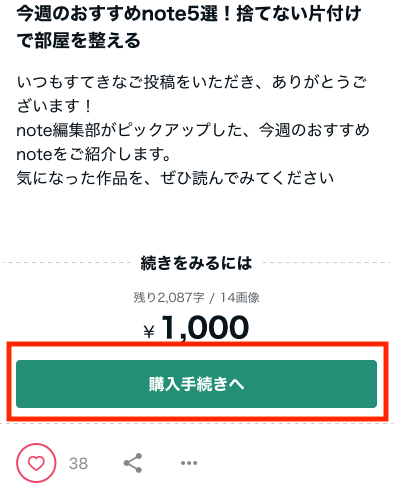393x498 pixels.
Task: Click the 購入手続きへ purchase button
Action: [196, 384]
